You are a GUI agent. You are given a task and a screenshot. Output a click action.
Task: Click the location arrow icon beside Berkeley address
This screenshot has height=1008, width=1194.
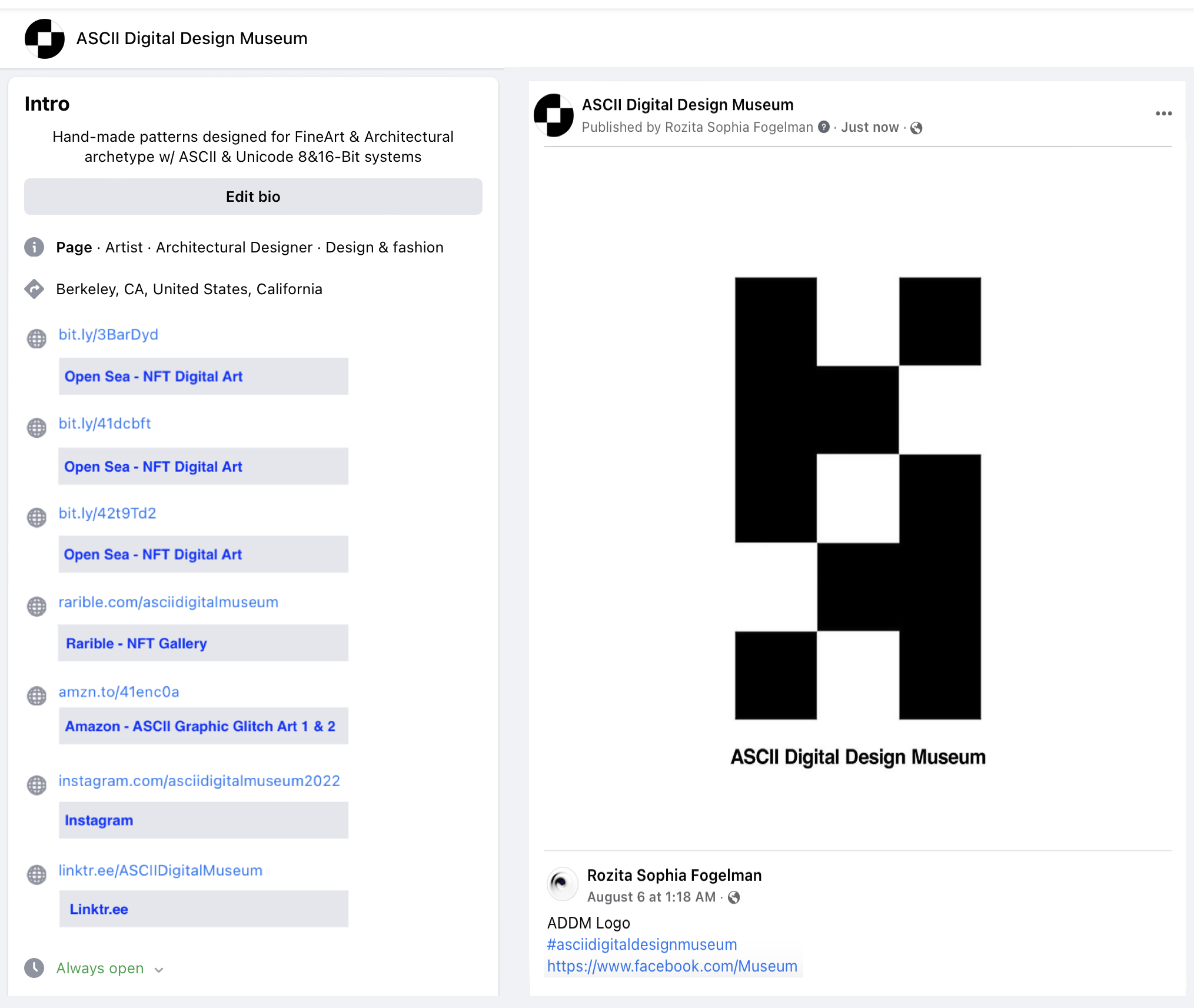pos(34,289)
